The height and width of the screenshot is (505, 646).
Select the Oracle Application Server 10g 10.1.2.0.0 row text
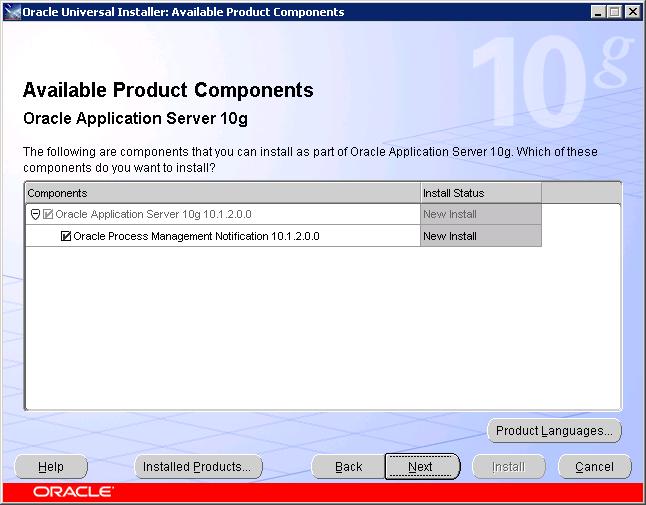[153, 214]
